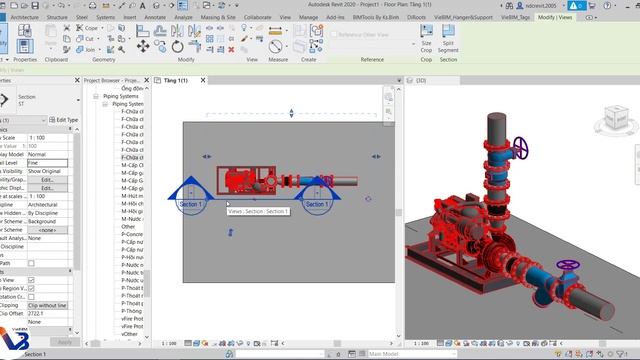Click the Text tool icon in quick access toolbar
The width and height of the screenshot is (640, 360).
click(x=142, y=6)
